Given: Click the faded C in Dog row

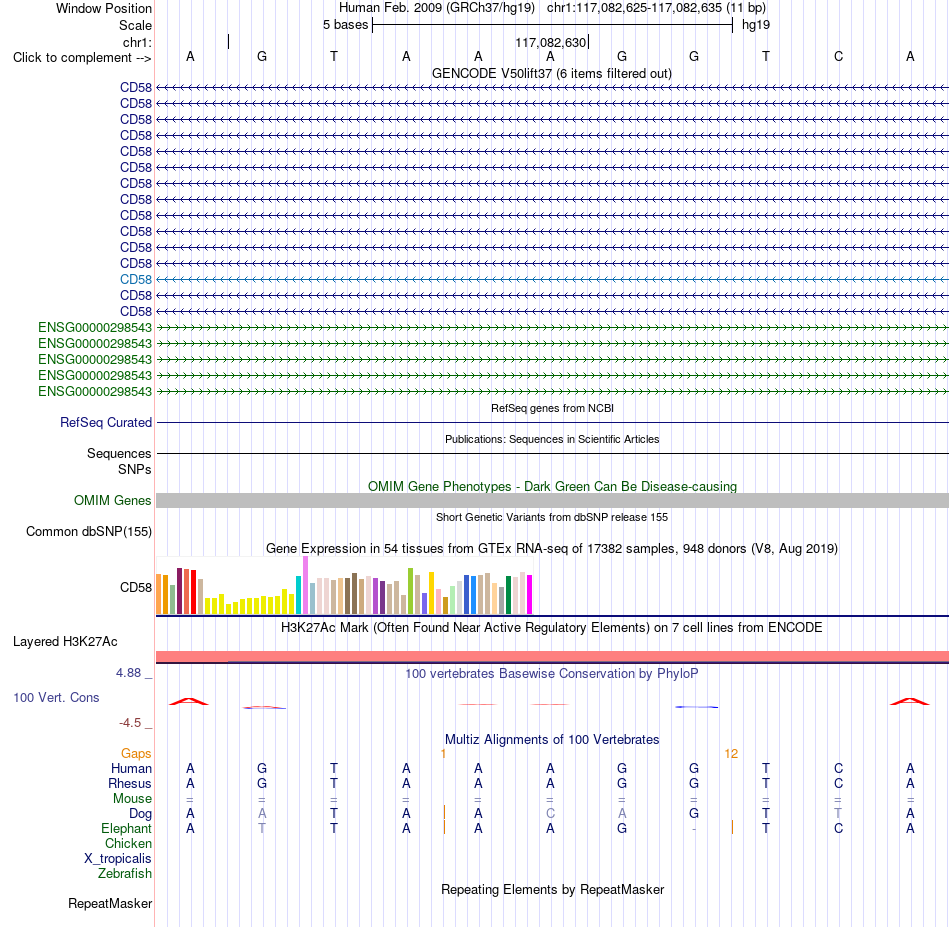Looking at the screenshot, I should 550,813.
